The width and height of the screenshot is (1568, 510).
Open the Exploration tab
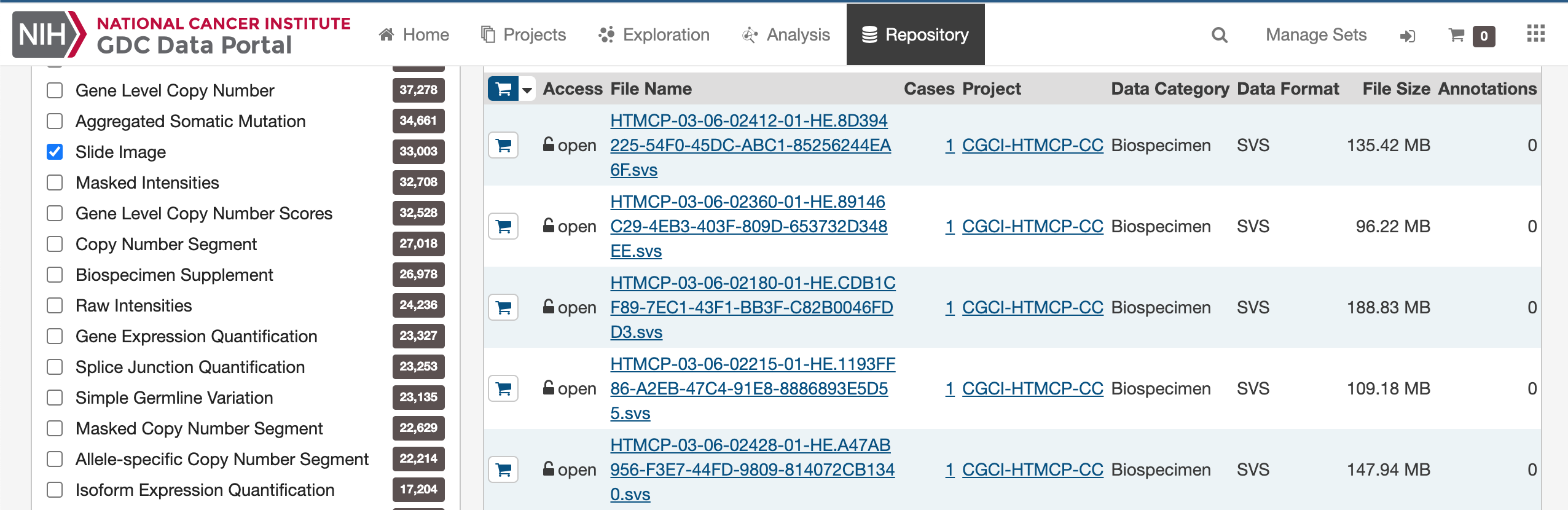654,35
